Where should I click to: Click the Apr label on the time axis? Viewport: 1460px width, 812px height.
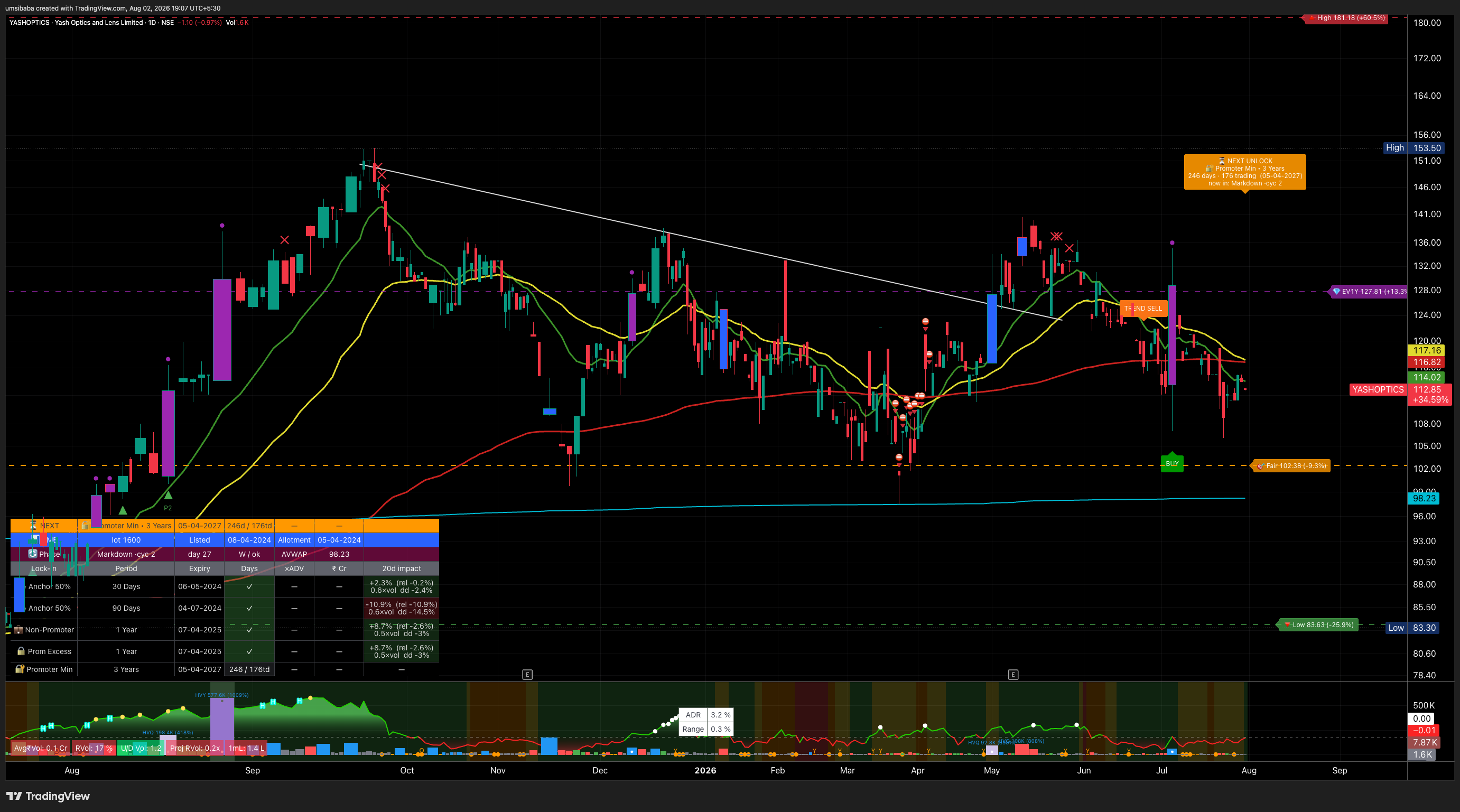click(x=918, y=771)
